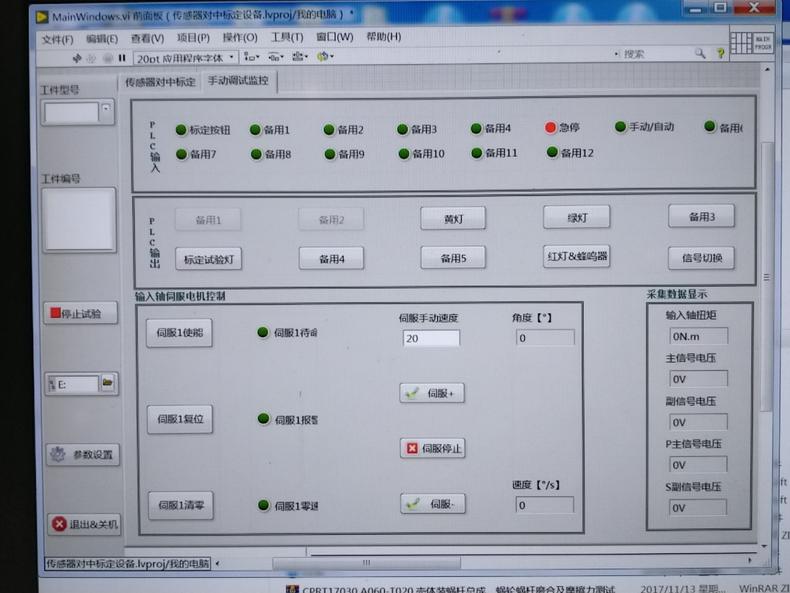Toggle the 伺服1使能 servo enable button

(x=179, y=333)
